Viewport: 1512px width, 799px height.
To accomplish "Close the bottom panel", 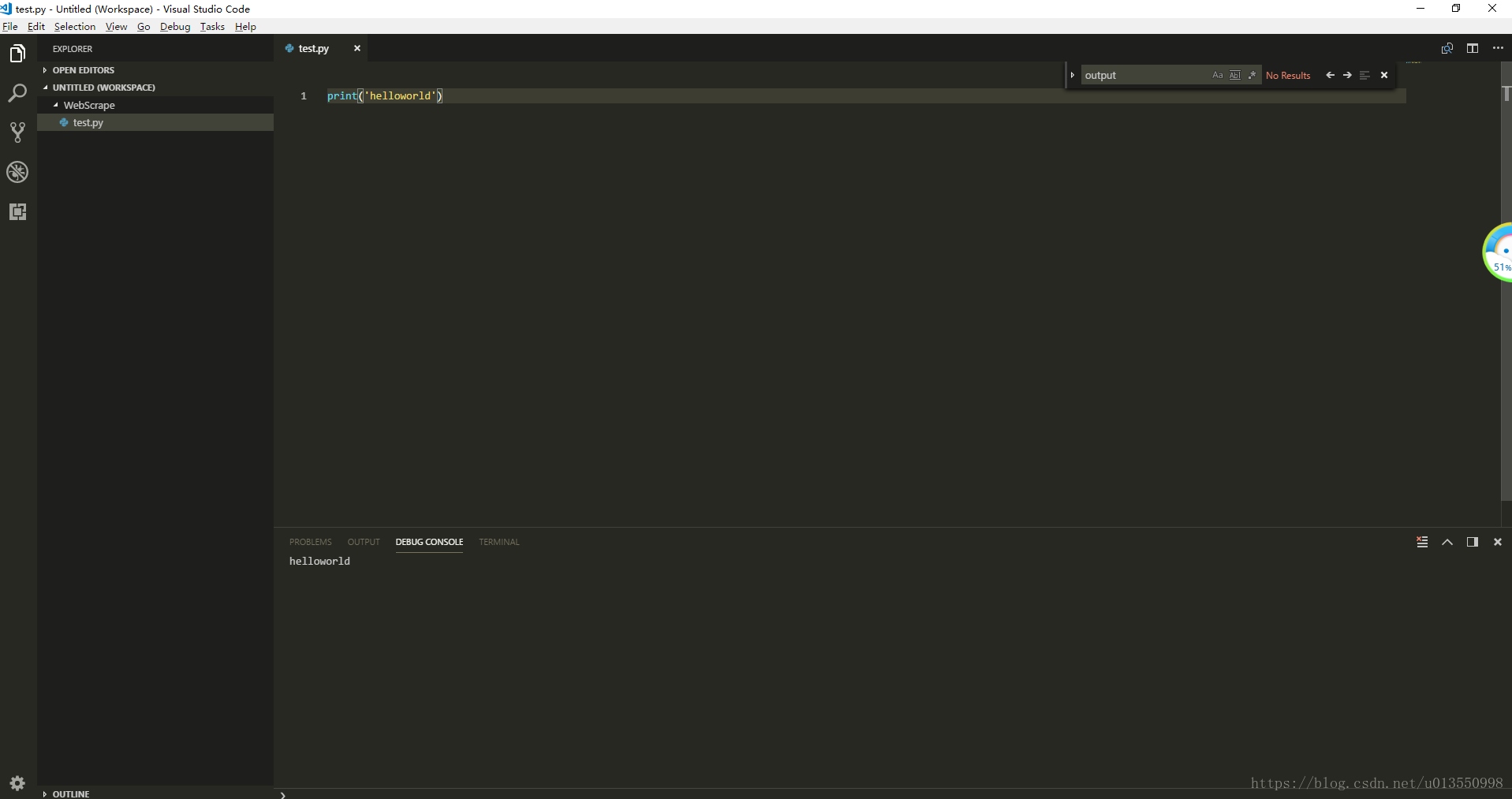I will pyautogui.click(x=1498, y=542).
